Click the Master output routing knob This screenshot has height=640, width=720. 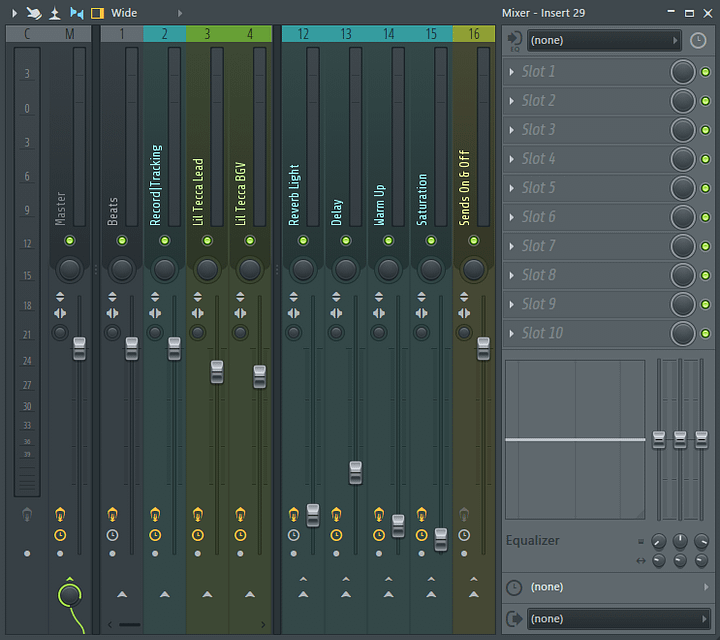point(70,595)
